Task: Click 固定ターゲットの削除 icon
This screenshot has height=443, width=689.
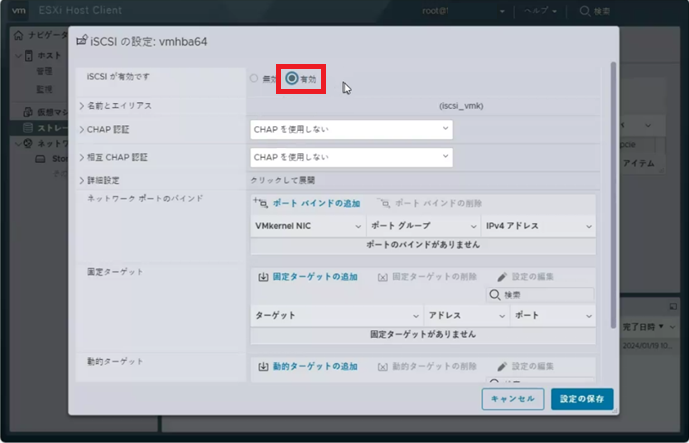Action: click(383, 277)
